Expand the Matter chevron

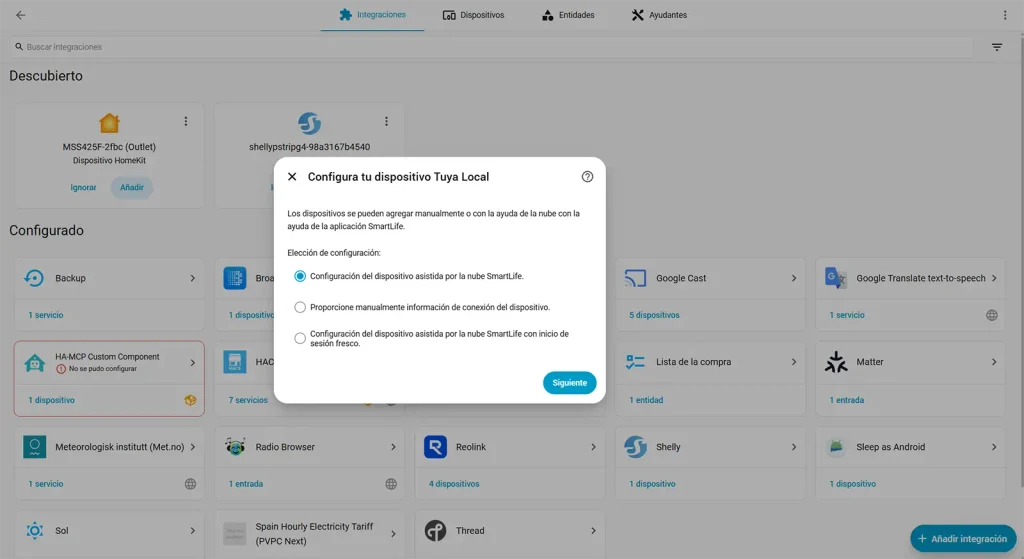[x=994, y=362]
